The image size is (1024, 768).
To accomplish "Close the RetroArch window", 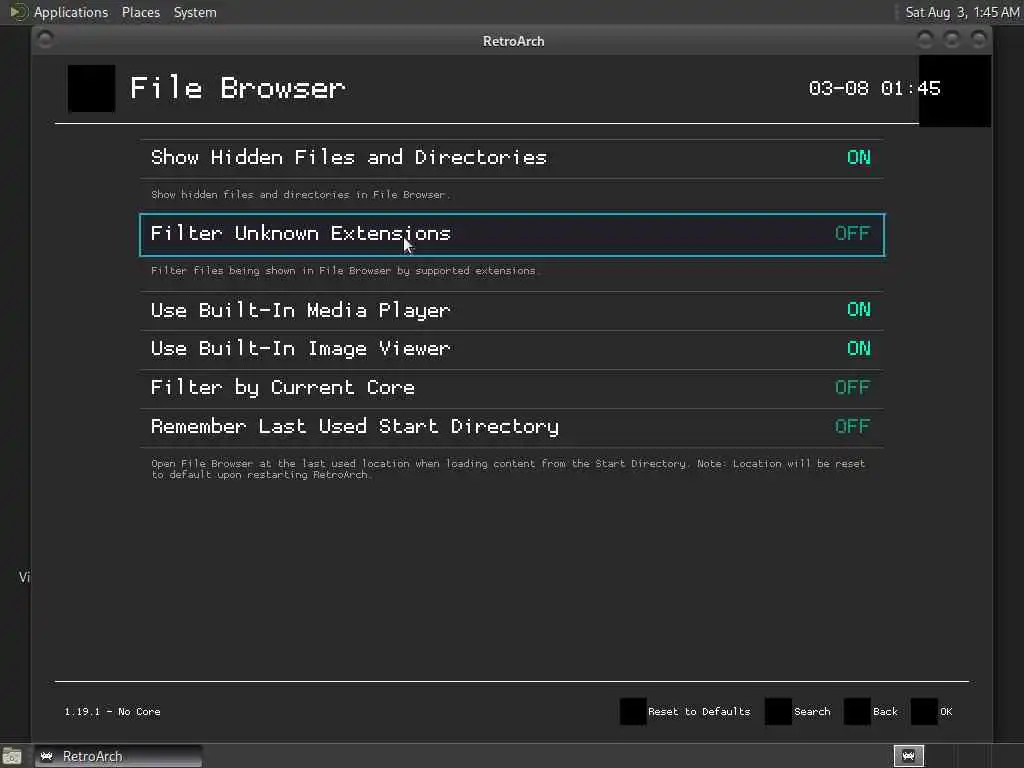I will (x=978, y=40).
